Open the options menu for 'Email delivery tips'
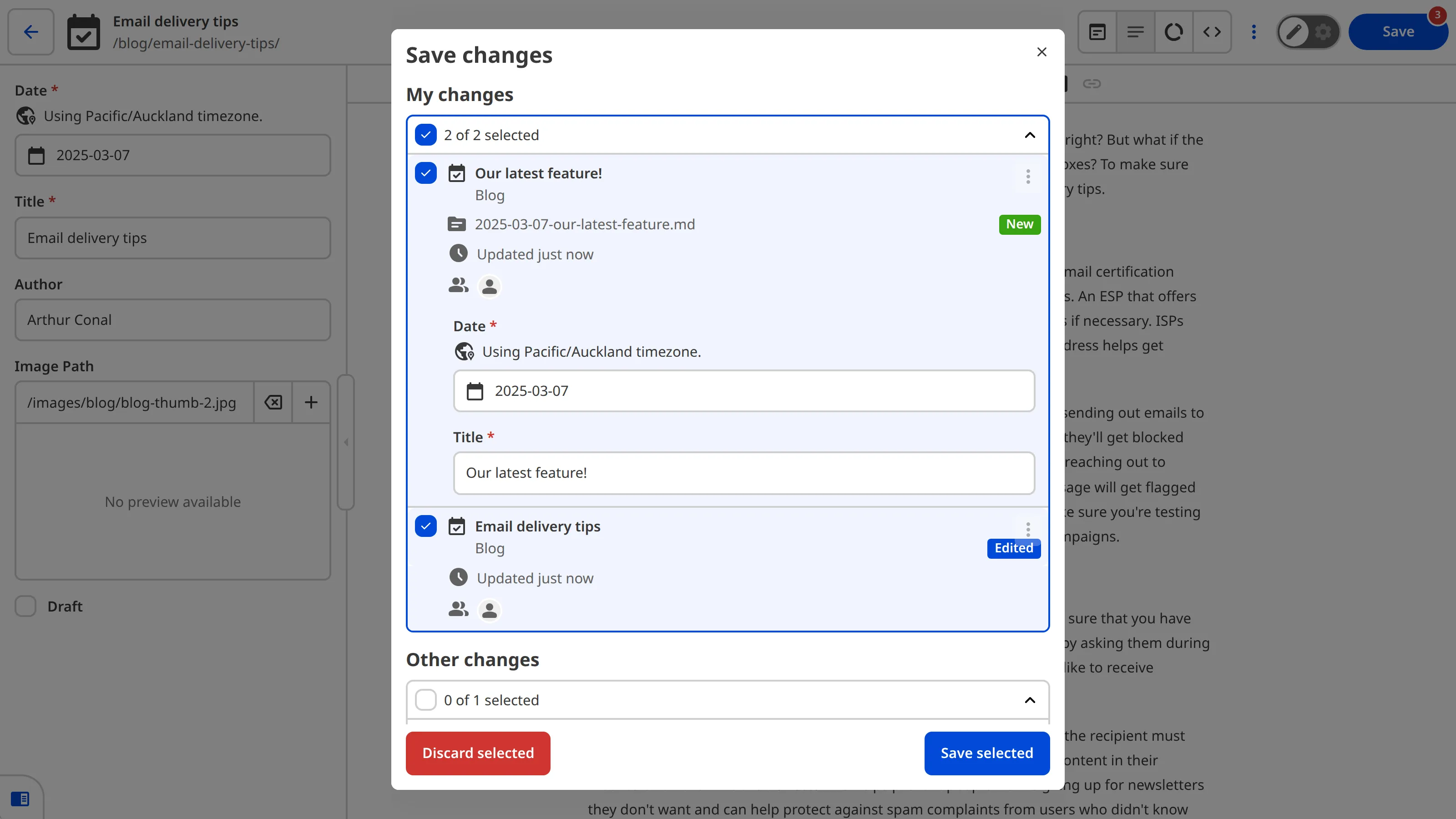Screen dimensions: 1456x819 point(1028,530)
